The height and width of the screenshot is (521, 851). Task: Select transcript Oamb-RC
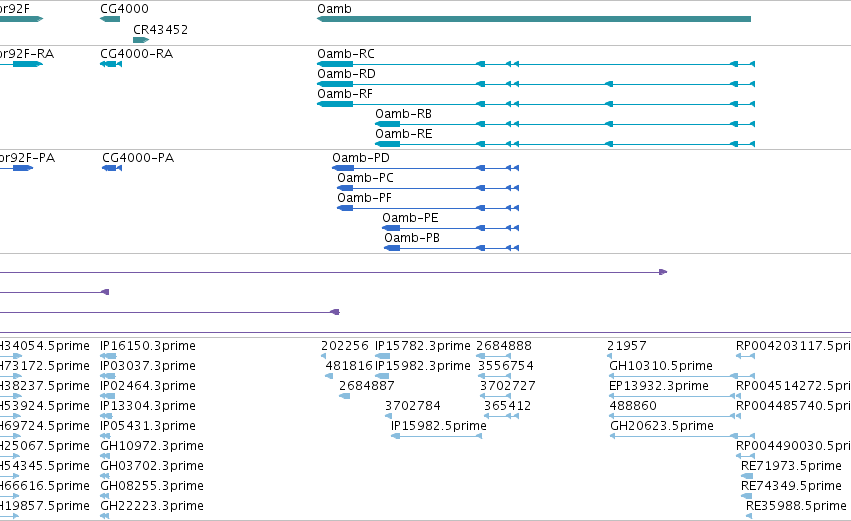click(536, 64)
